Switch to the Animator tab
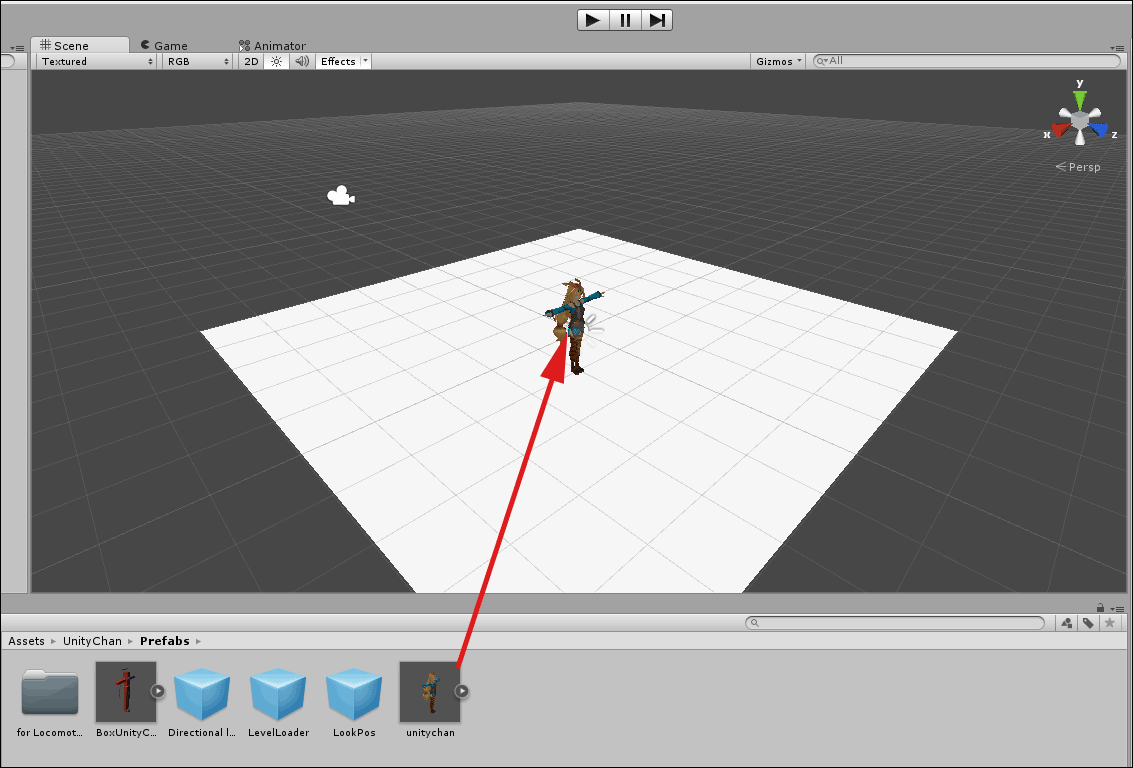This screenshot has width=1133, height=768. (272, 46)
